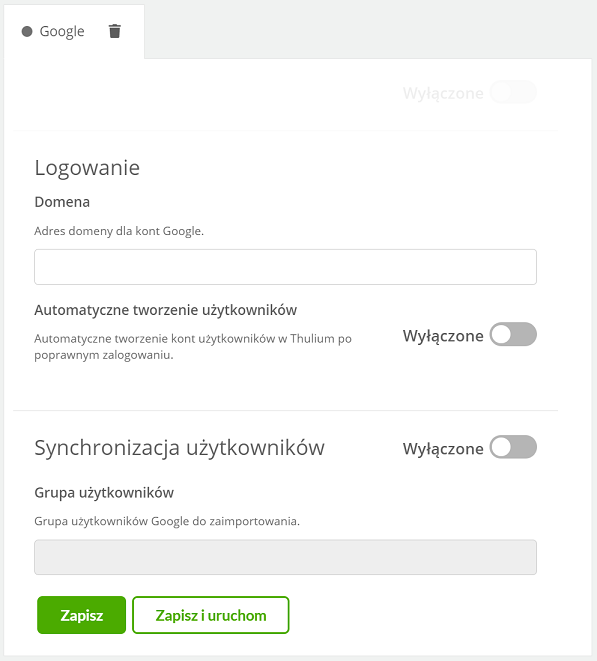Enable Automatyczne tworzenie użytkowników switch
The height and width of the screenshot is (661, 597).
coord(513,334)
